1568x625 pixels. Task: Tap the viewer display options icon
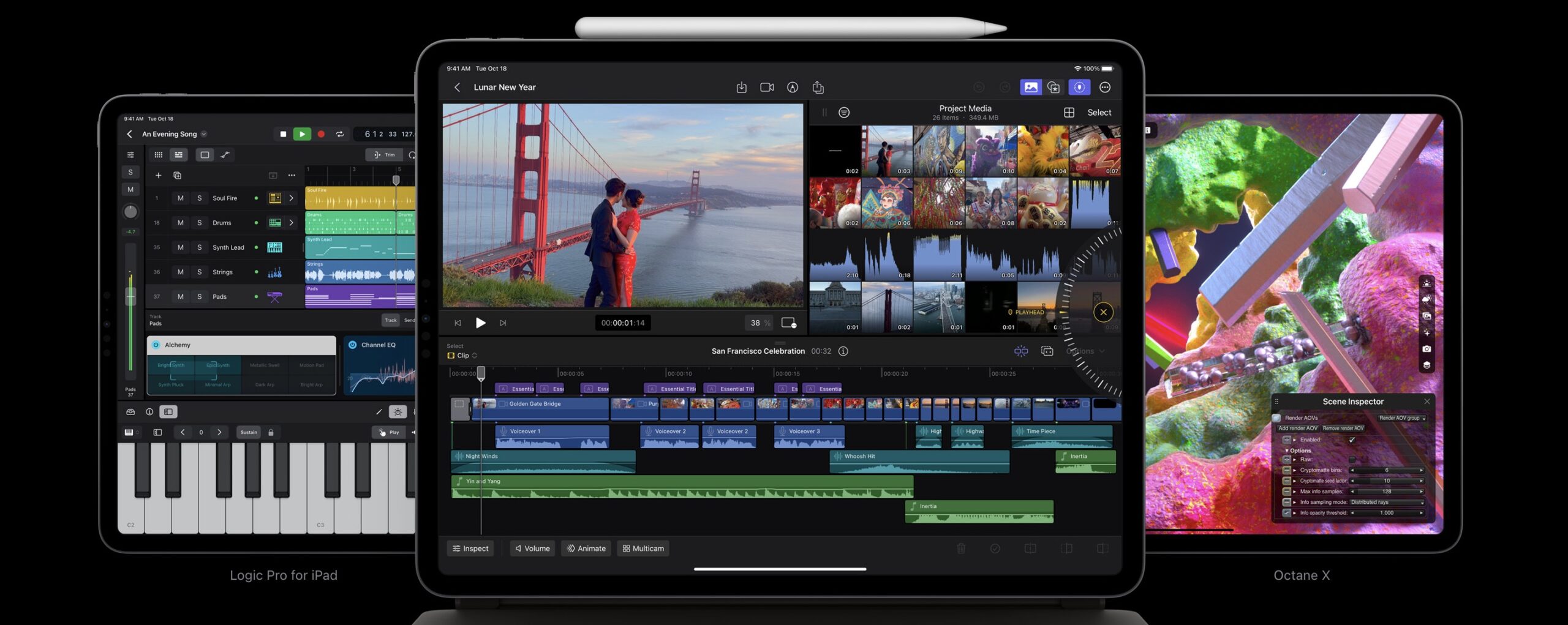[789, 323]
